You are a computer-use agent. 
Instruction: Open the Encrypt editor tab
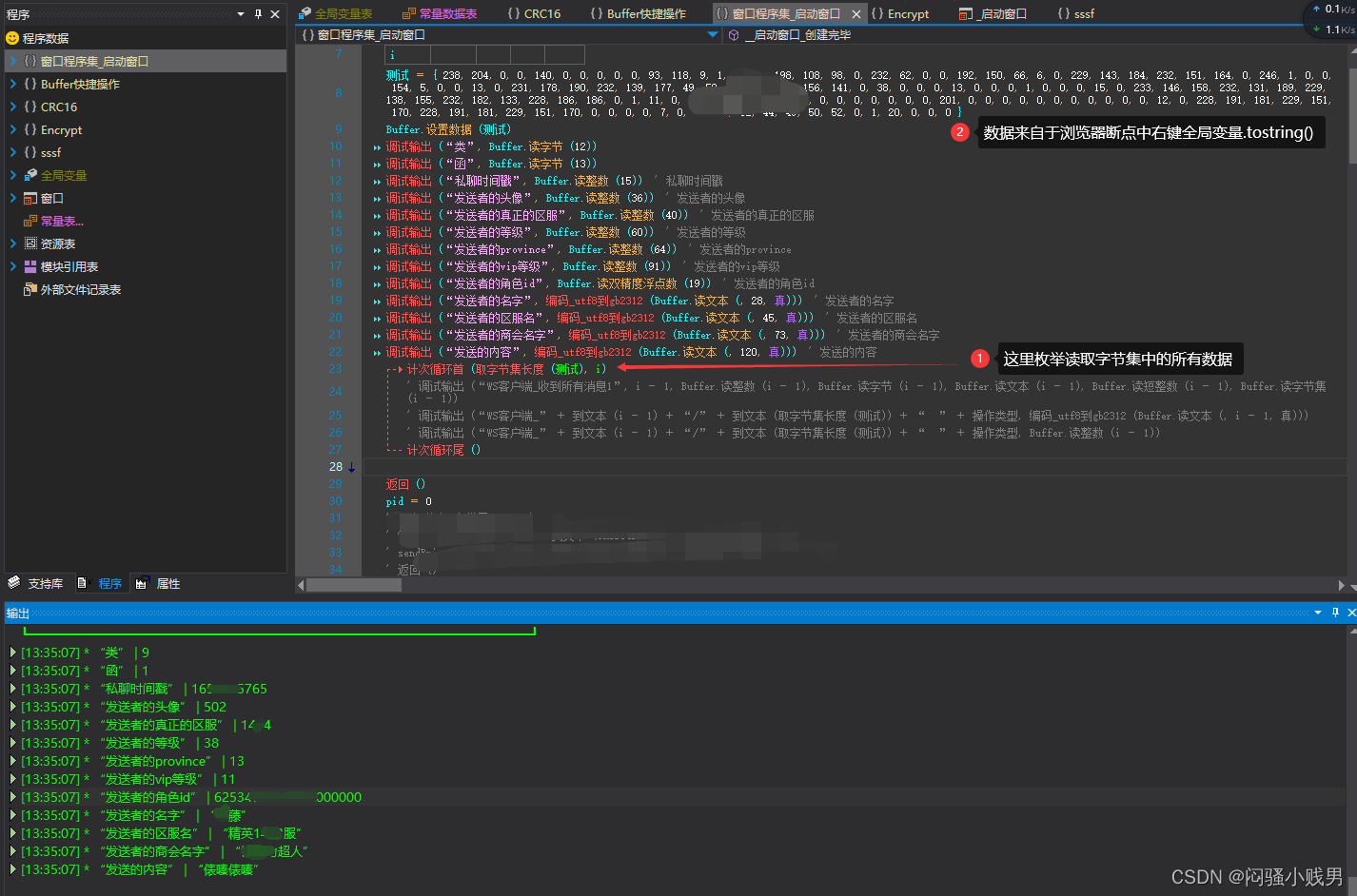tap(900, 13)
